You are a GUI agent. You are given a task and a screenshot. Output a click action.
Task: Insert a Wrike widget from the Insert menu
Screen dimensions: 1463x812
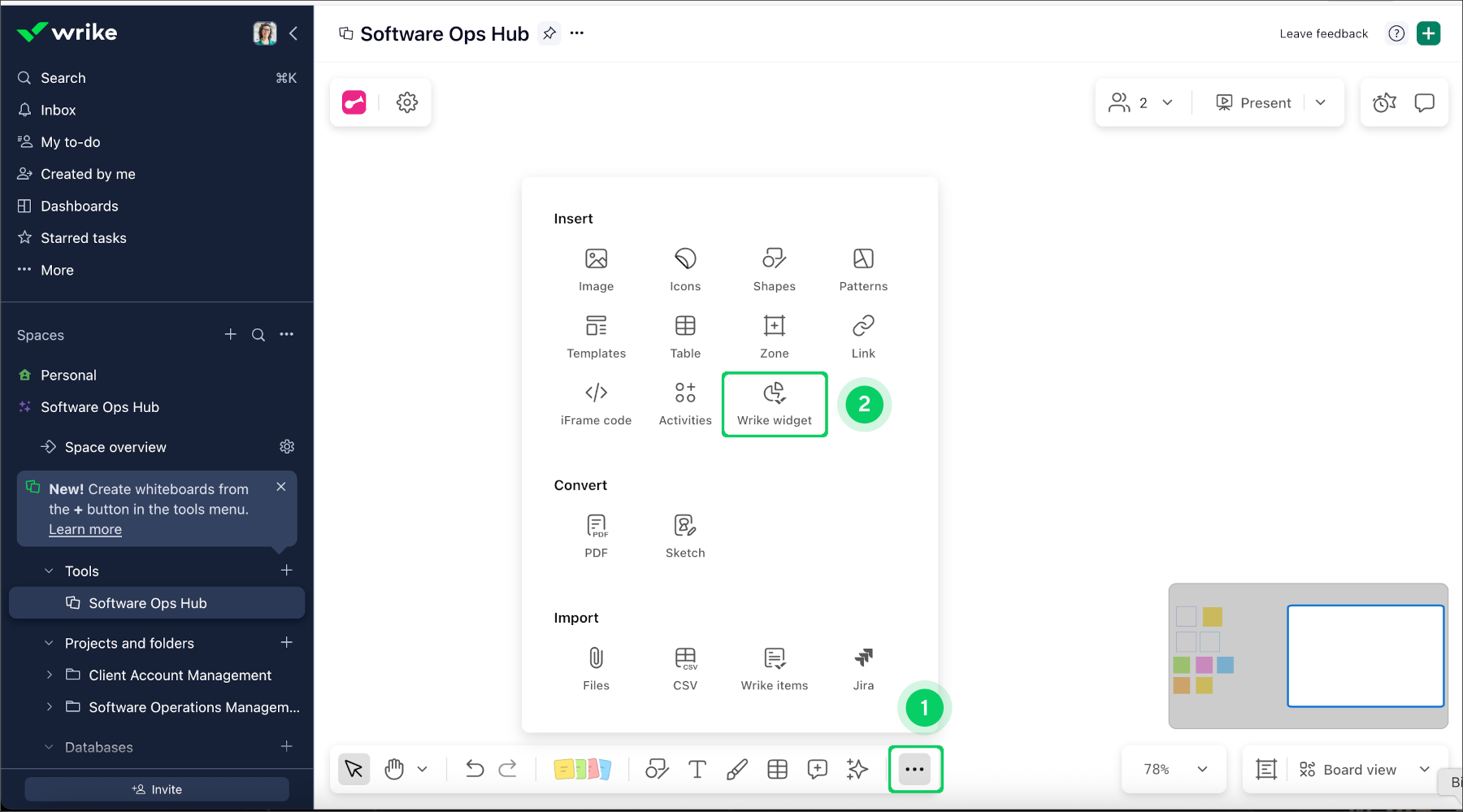(774, 404)
